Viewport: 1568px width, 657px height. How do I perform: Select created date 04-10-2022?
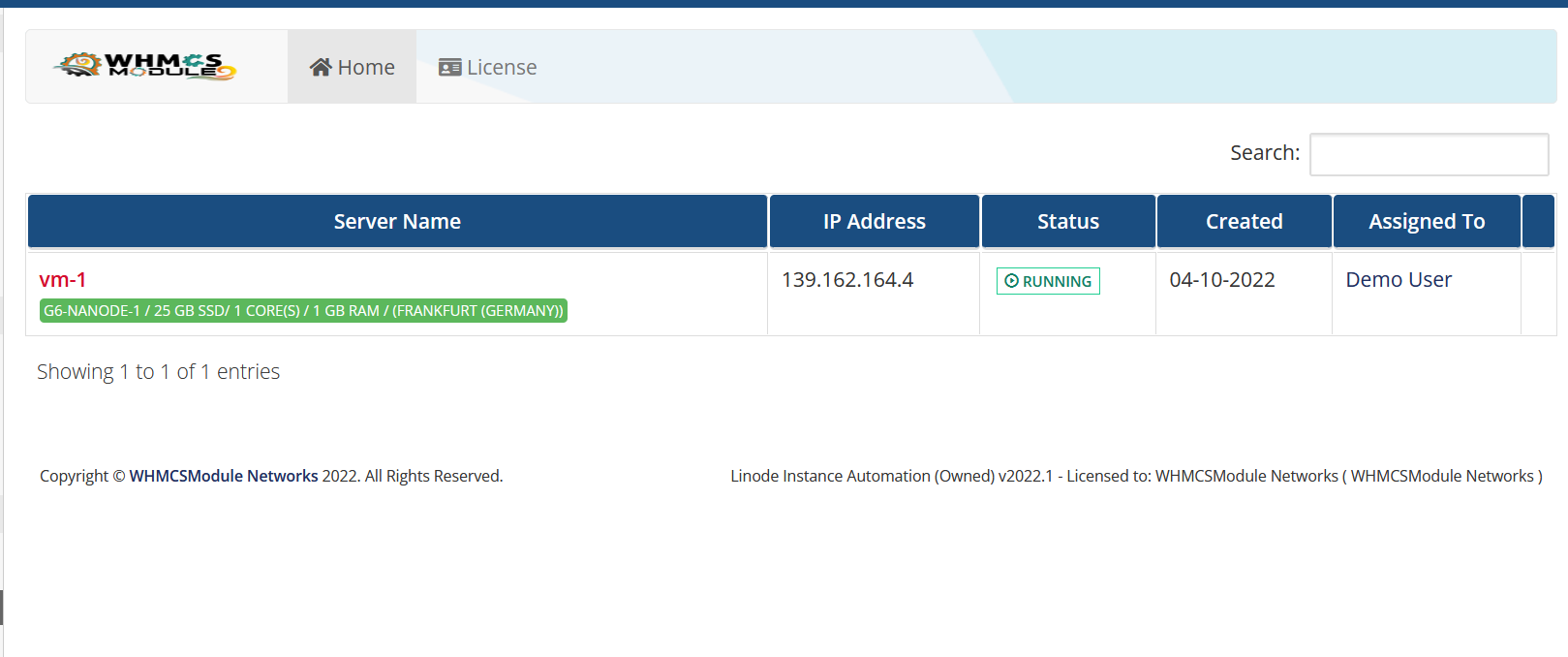pos(1222,279)
